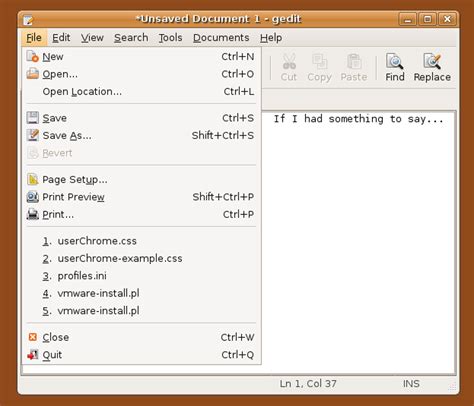This screenshot has width=474, height=406.
Task: Click the Ctrl+W shortcut text
Action: (x=237, y=337)
